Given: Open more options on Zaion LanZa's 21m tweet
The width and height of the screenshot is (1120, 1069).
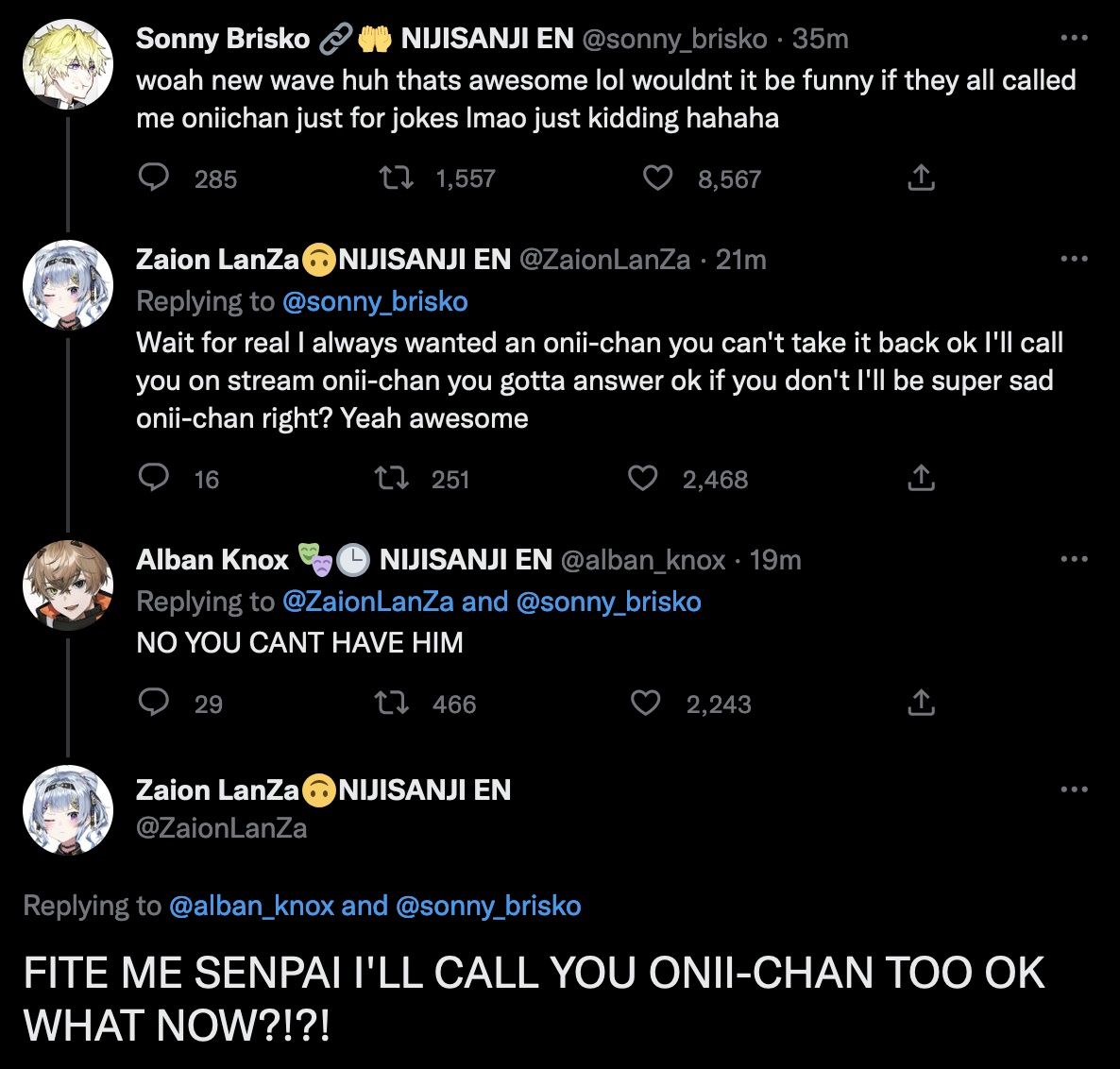Looking at the screenshot, I should pos(1074,260).
